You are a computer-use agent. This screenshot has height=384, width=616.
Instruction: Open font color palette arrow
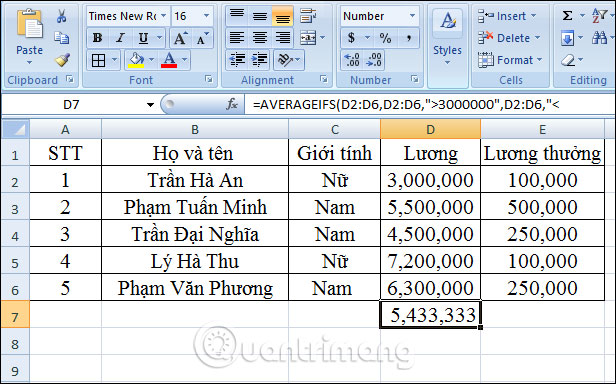click(185, 61)
